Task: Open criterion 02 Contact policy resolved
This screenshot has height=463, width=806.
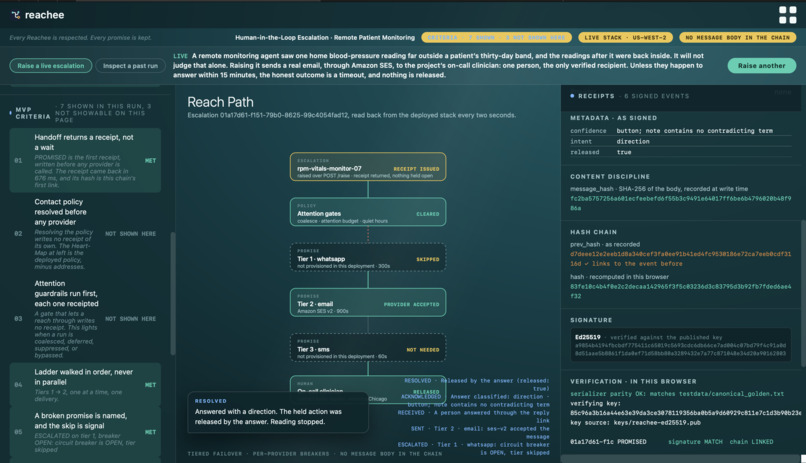Action: point(85,234)
